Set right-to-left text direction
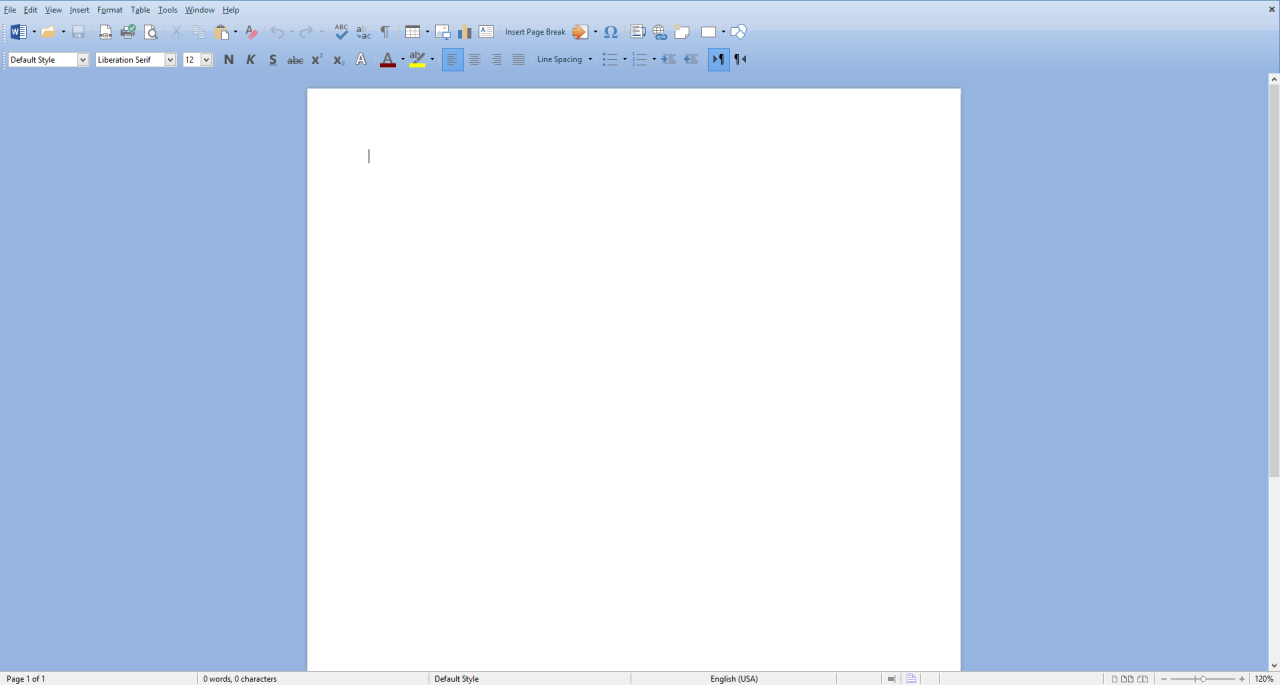The height and width of the screenshot is (685, 1280). pos(740,60)
